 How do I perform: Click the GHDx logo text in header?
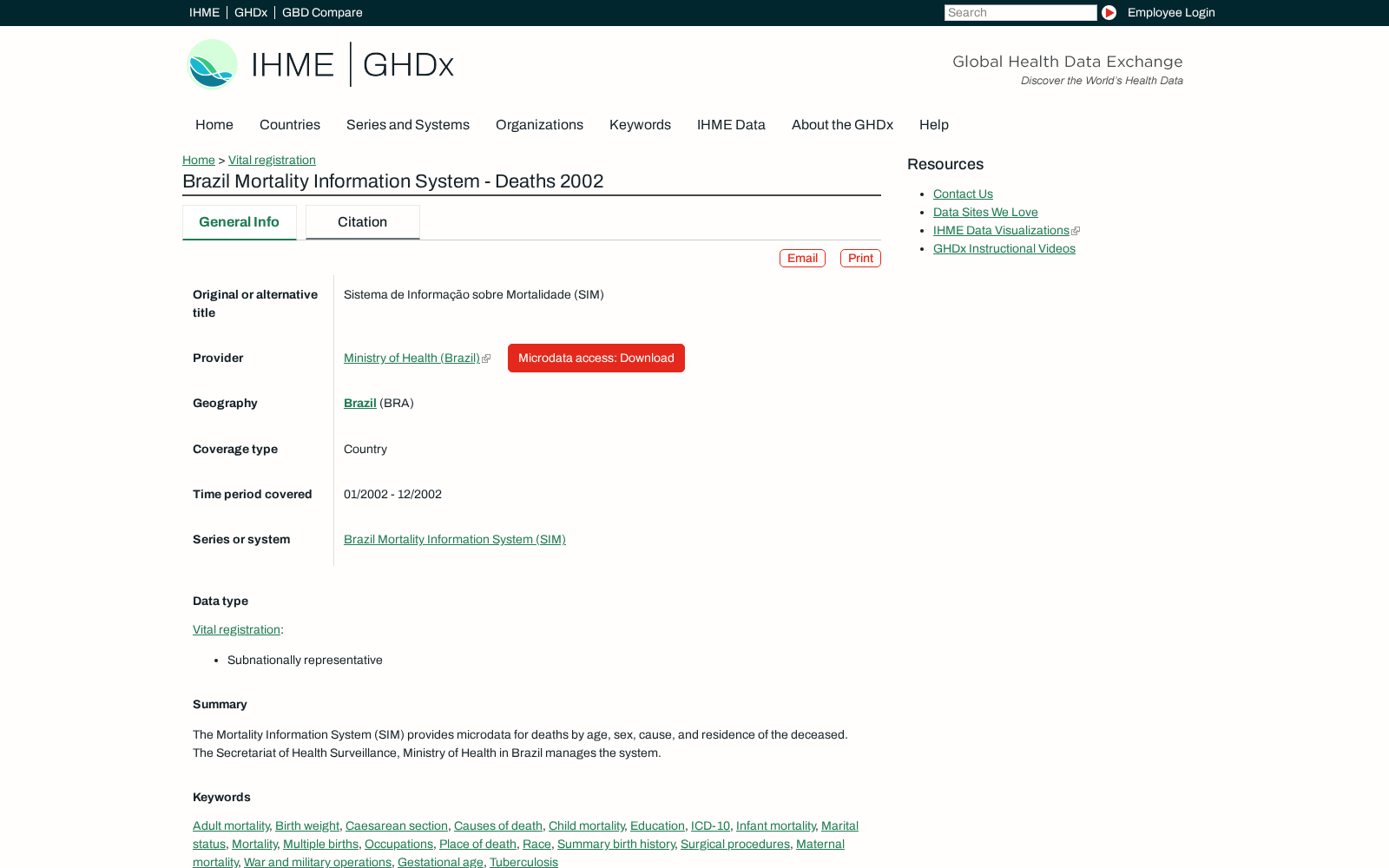(408, 65)
